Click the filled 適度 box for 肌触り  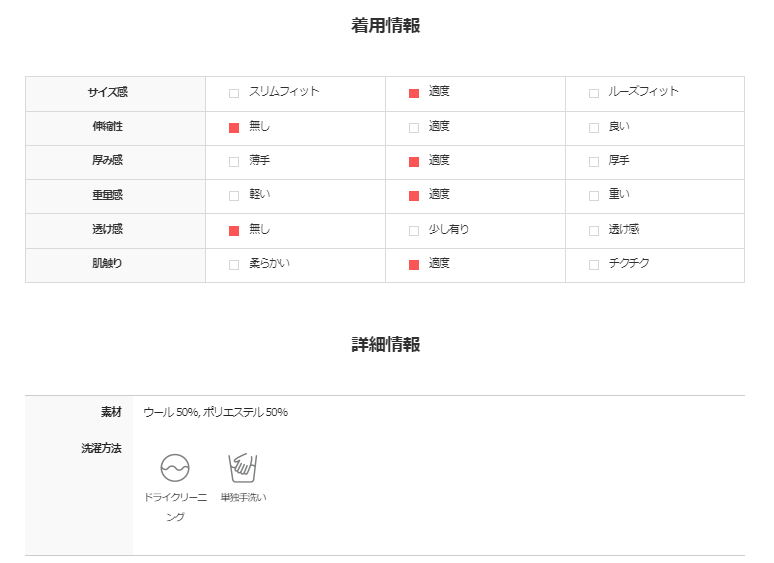[414, 265]
